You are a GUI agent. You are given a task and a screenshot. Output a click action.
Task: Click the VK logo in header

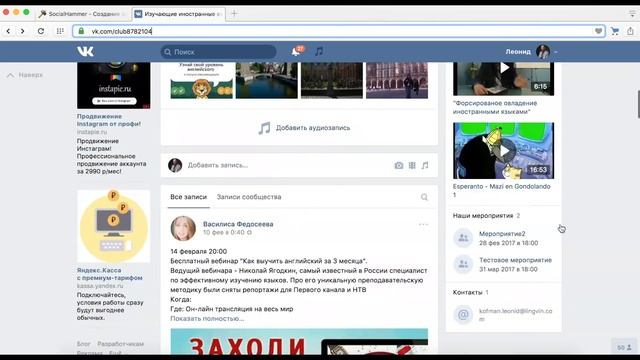85,51
